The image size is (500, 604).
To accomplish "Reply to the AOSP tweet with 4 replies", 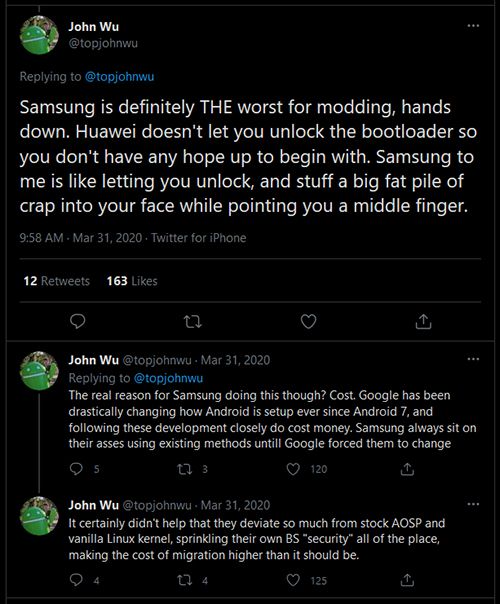I will point(76,580).
